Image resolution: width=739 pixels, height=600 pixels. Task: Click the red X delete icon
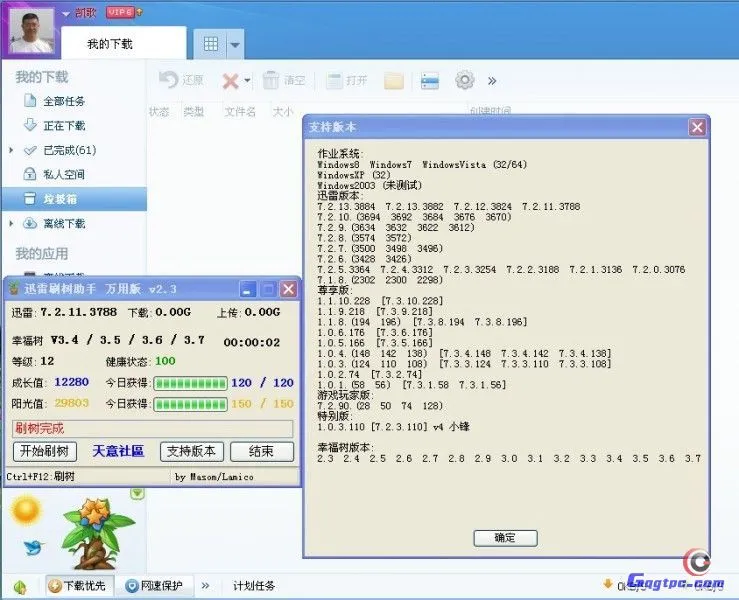[230, 81]
